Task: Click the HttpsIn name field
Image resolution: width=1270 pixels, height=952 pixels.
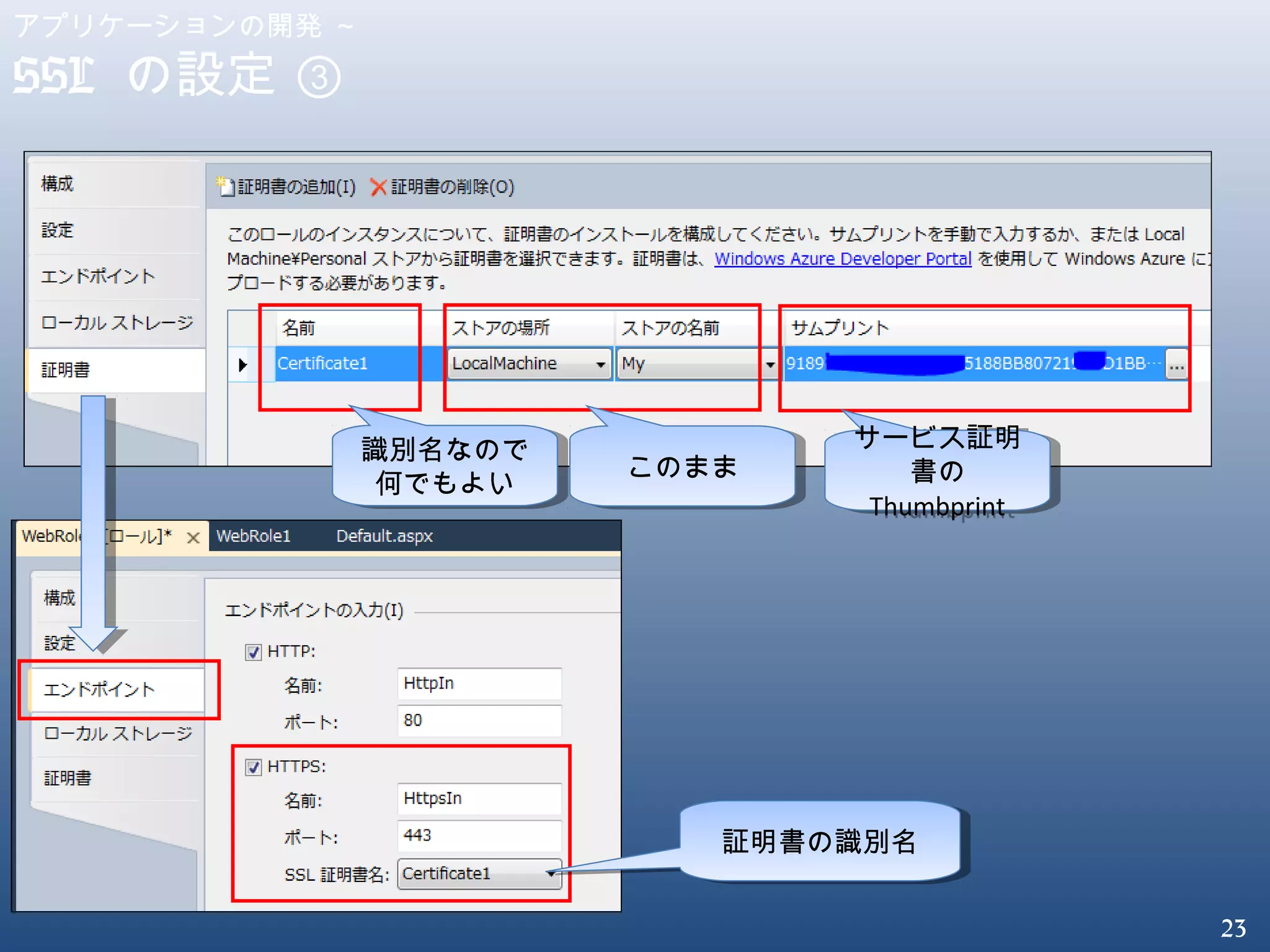Action: [x=479, y=798]
